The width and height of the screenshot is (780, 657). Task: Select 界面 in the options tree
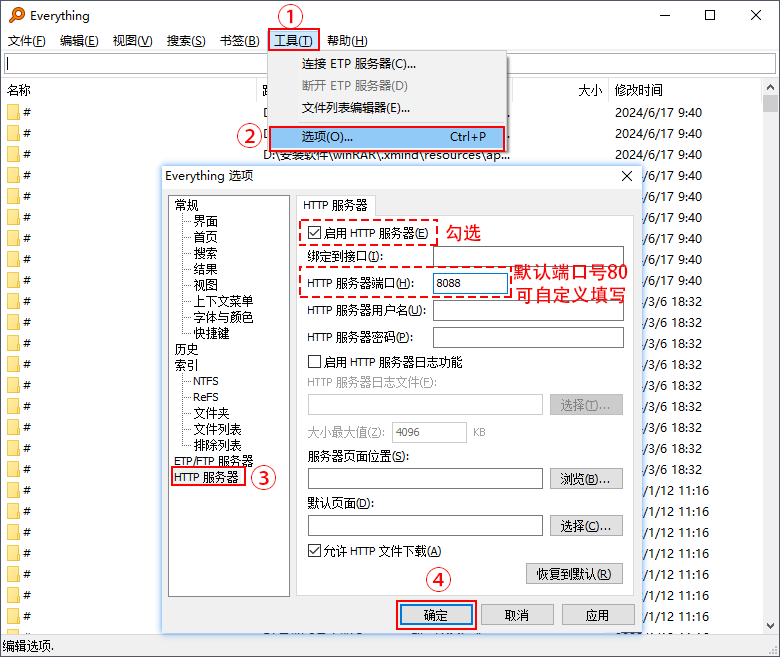click(x=205, y=221)
